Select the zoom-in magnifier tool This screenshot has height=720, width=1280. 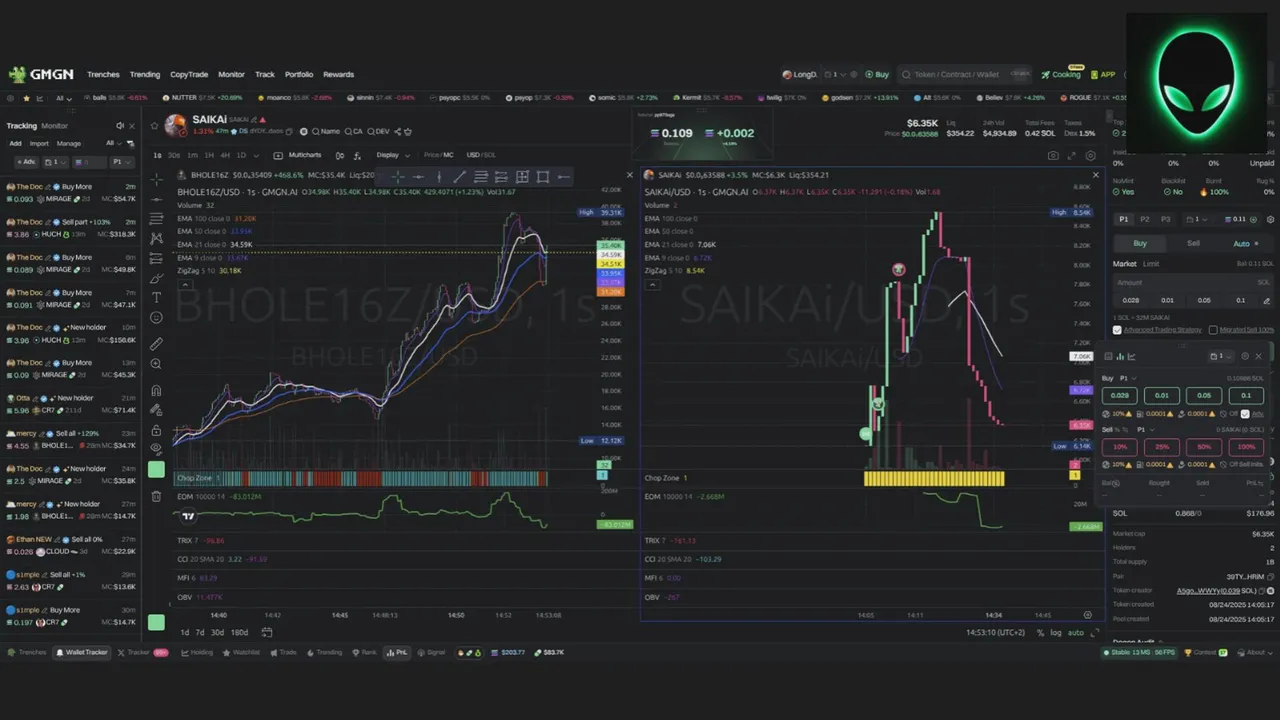click(156, 364)
